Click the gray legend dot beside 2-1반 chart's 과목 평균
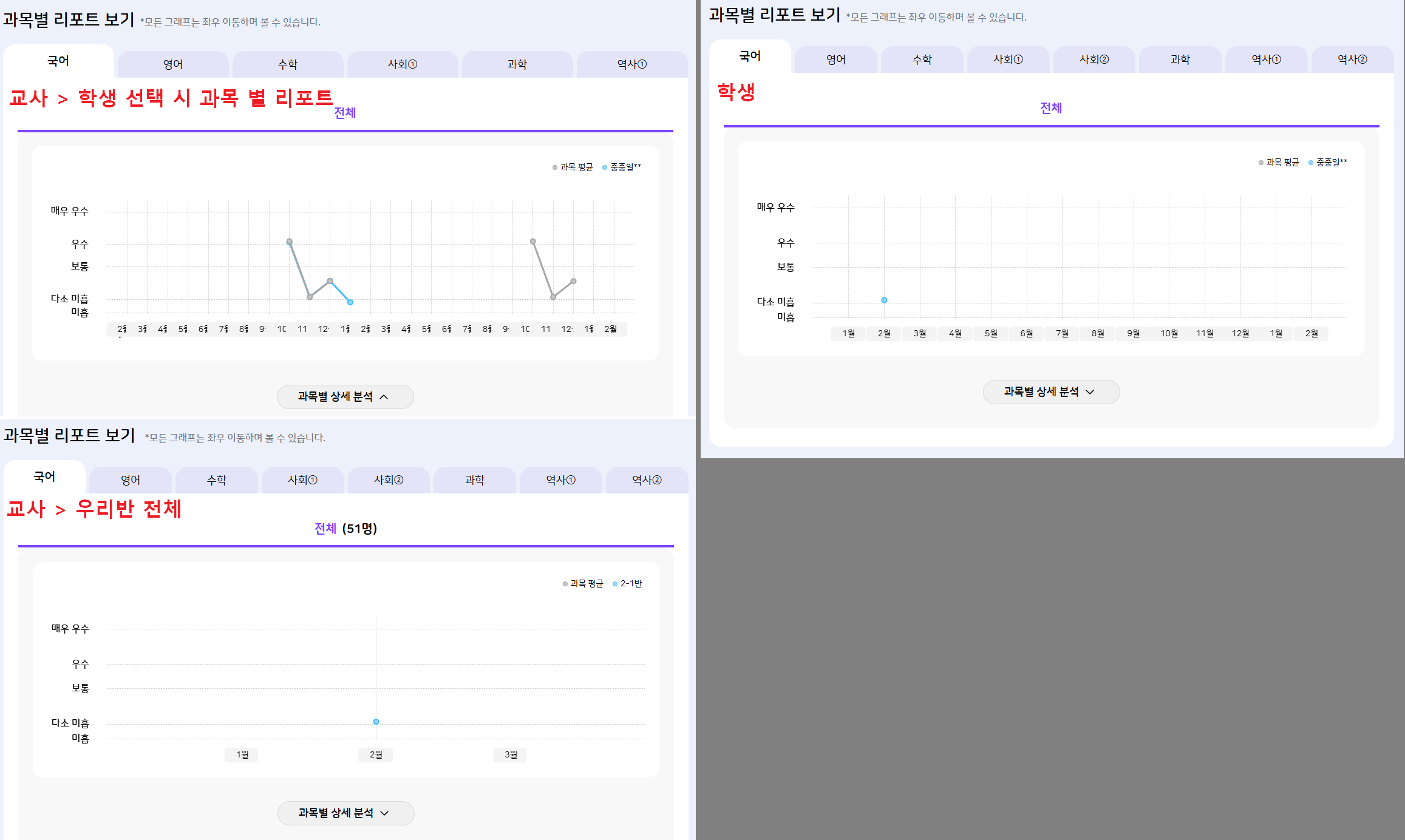The width and height of the screenshot is (1405, 840). tap(565, 584)
